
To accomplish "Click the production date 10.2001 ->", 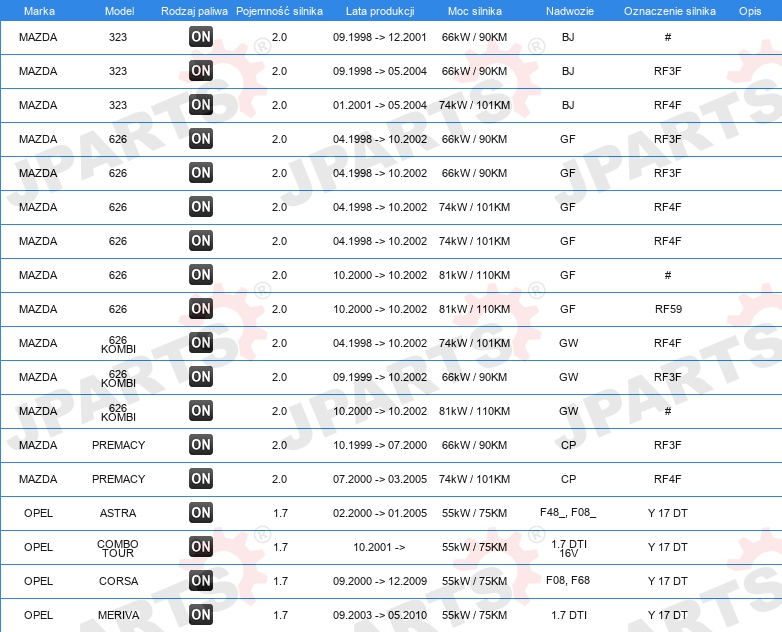I will (x=379, y=547).
